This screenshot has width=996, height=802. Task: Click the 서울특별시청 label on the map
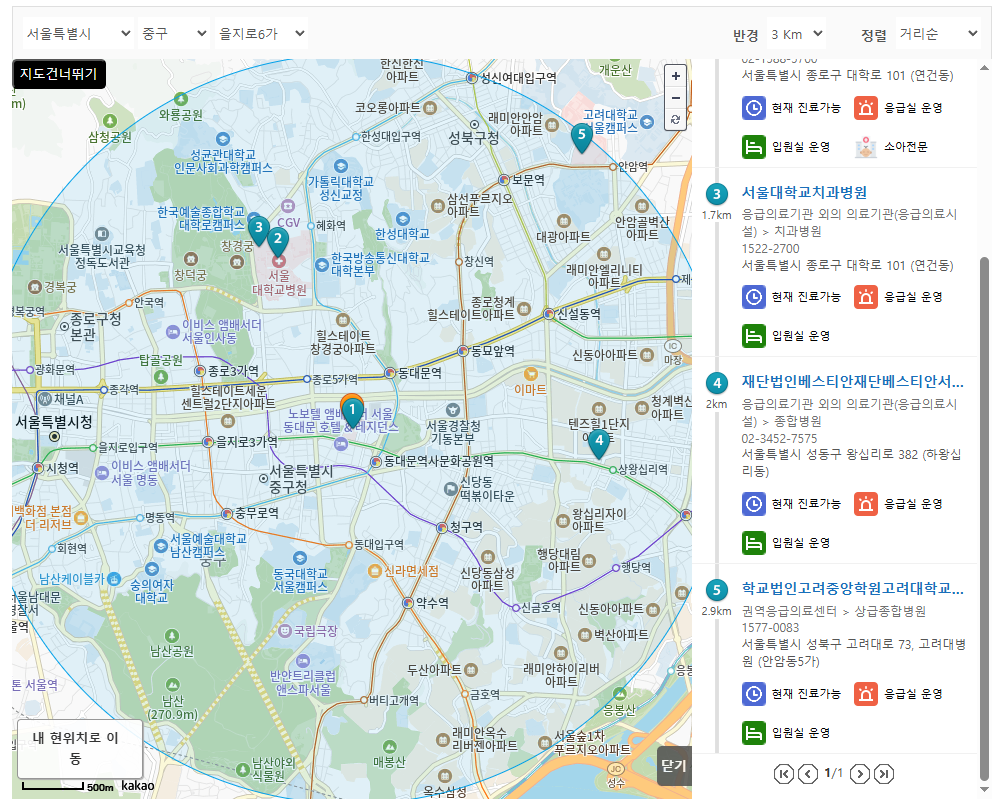[x=54, y=422]
